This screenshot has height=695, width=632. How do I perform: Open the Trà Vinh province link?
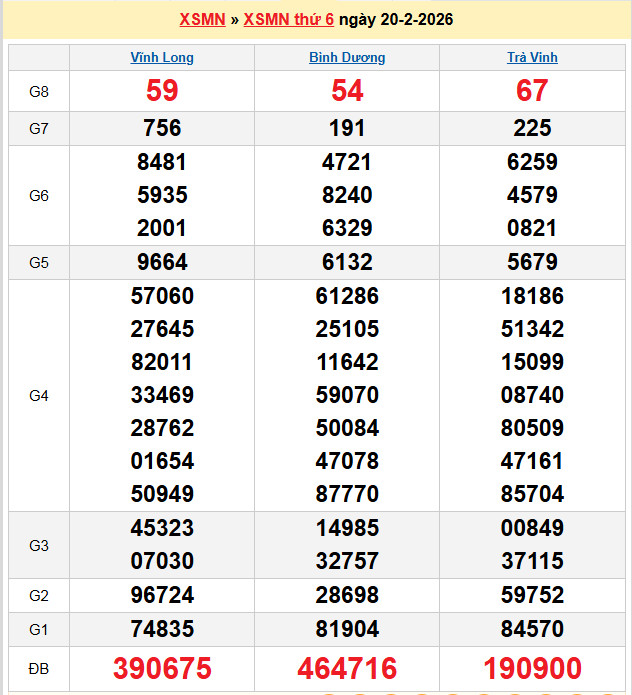[532, 58]
